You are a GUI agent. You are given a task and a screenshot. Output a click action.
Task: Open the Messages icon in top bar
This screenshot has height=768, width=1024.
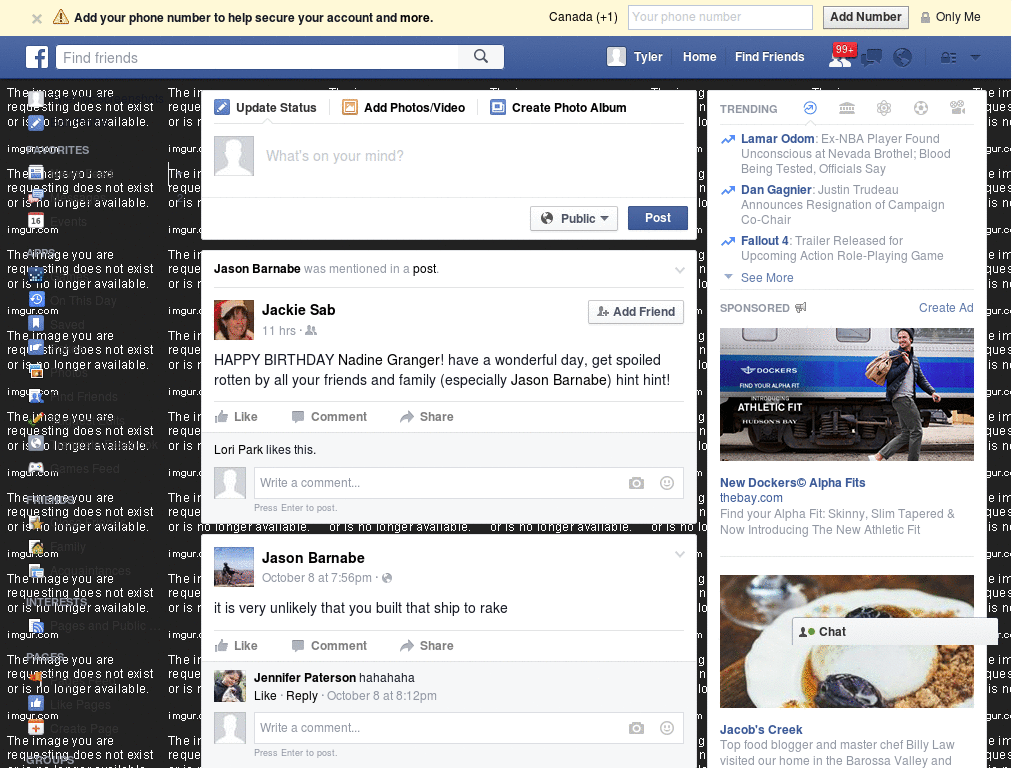tap(872, 57)
